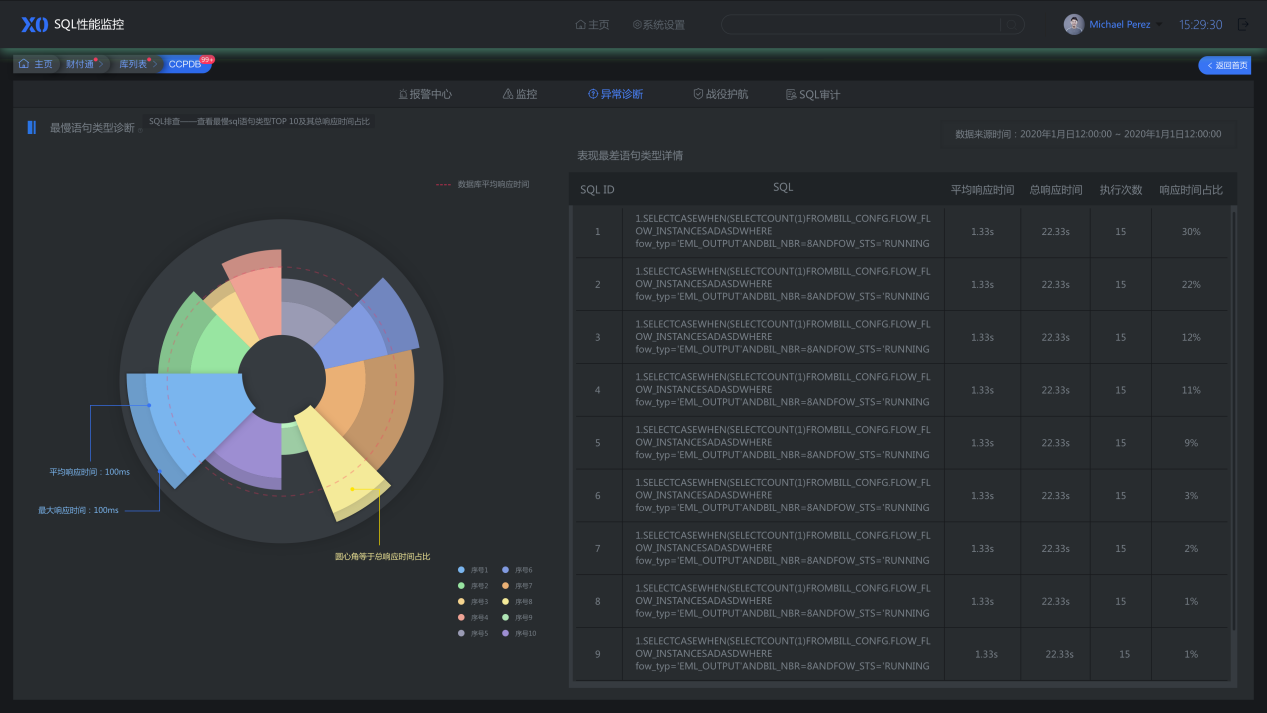Click into the top search input field

pyautogui.click(x=862, y=25)
